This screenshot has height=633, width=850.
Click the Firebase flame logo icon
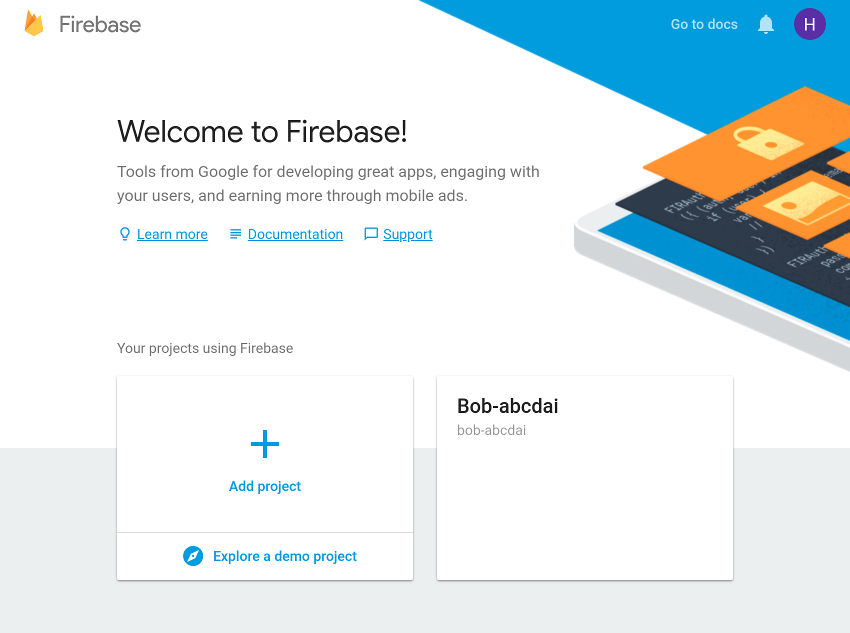click(x=34, y=24)
